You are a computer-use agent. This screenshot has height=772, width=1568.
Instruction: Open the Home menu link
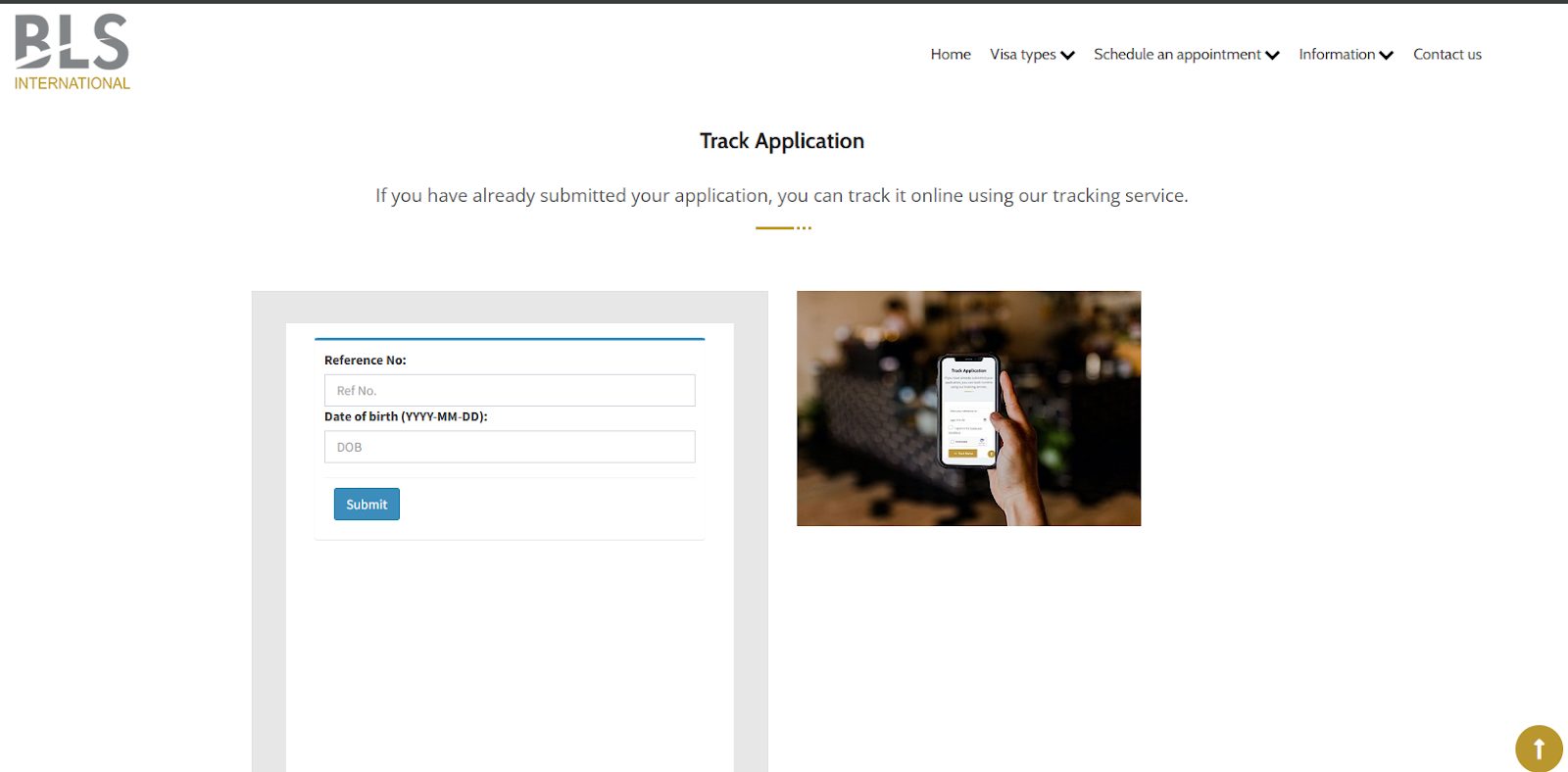tap(951, 55)
